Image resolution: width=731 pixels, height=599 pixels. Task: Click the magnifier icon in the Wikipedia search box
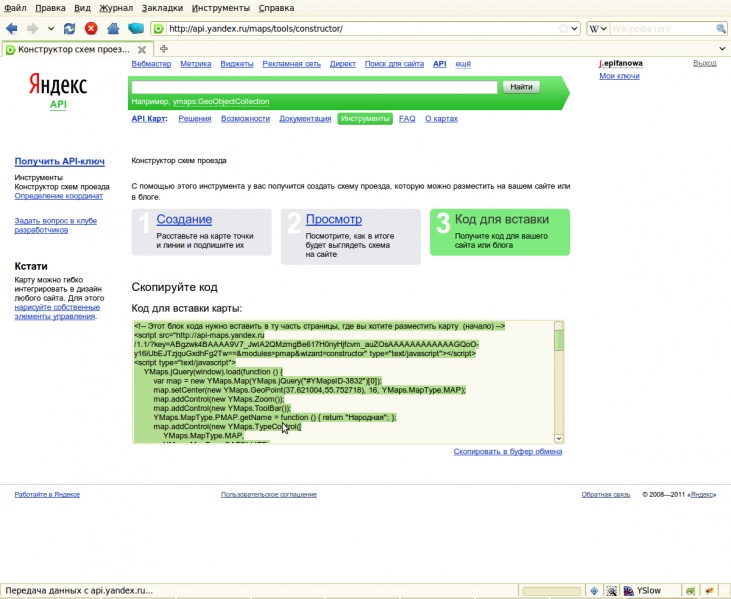coord(721,28)
